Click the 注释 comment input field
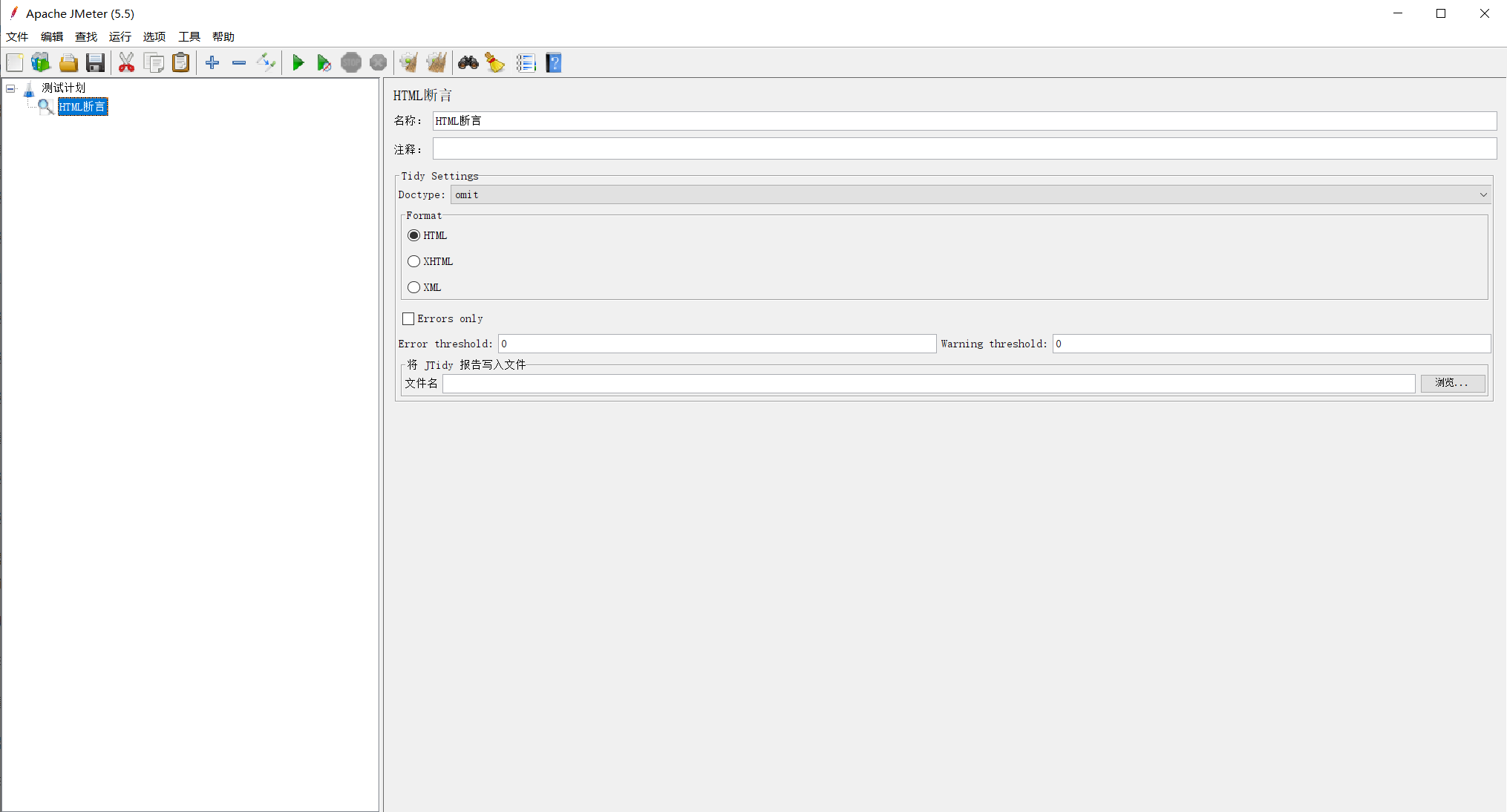 964,148
